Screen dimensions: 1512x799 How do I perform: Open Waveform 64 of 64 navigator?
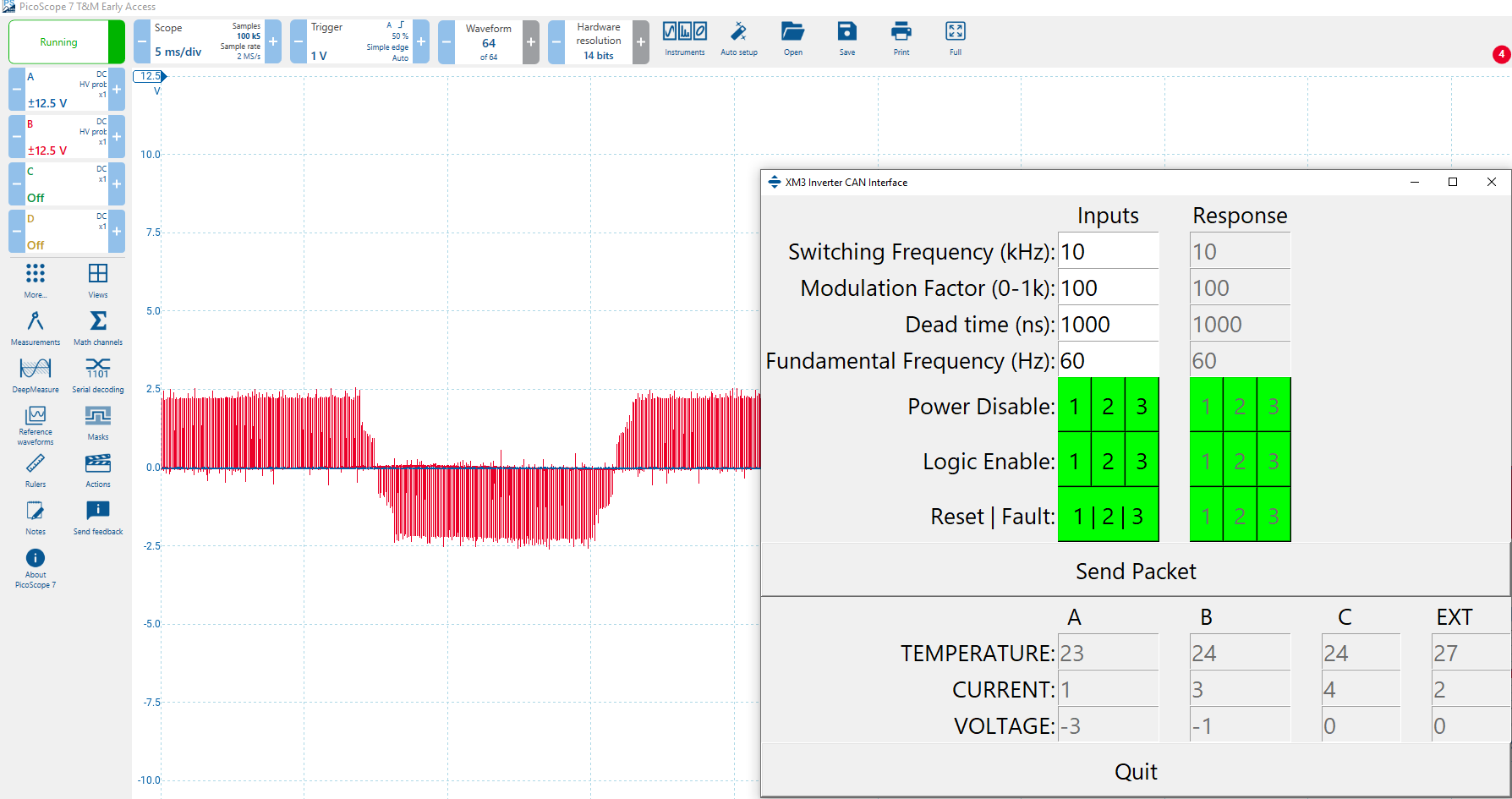coord(489,41)
